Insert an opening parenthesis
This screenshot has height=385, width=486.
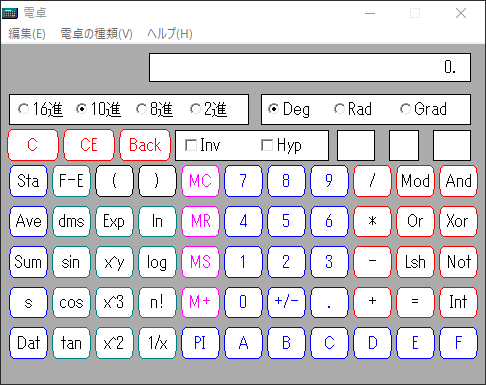click(114, 181)
